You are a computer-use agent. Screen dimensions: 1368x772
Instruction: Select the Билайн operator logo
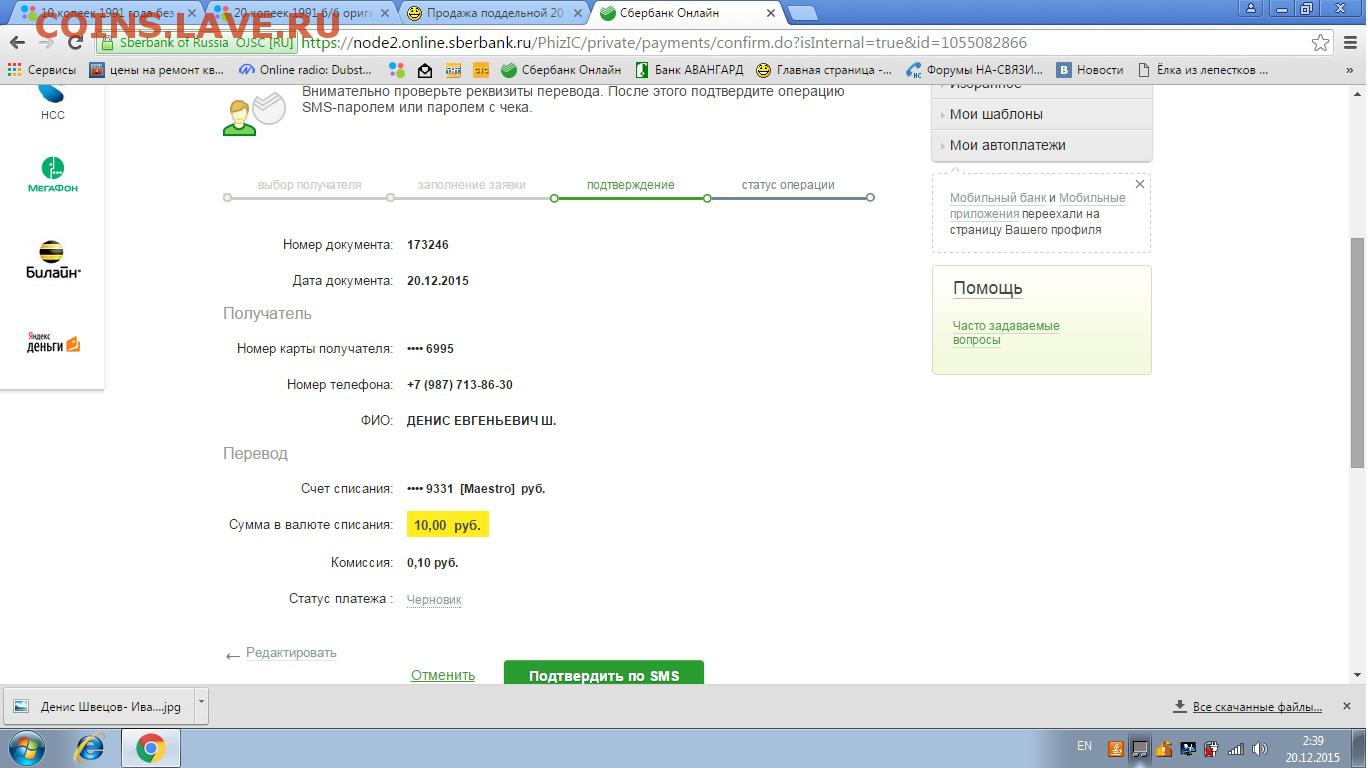(x=52, y=259)
